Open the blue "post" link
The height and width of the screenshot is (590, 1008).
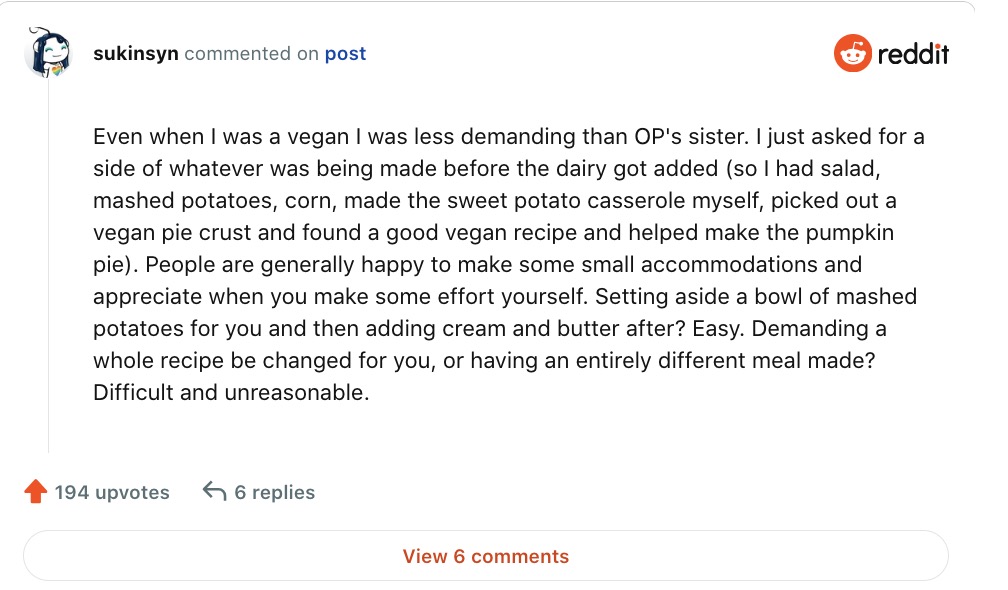[345, 54]
